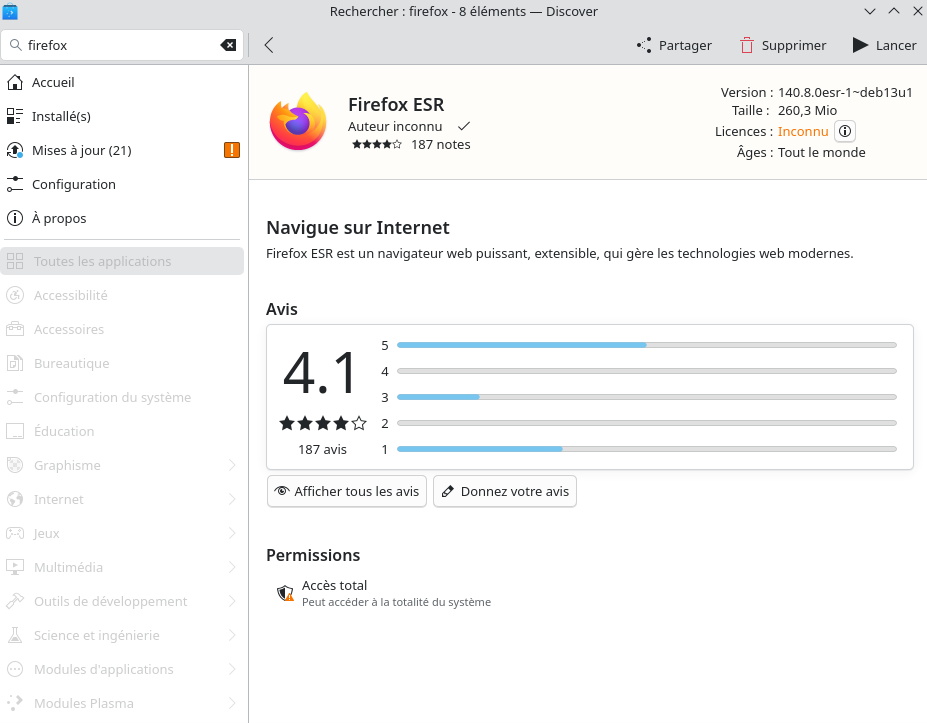Click the Firefox ESR logo

tap(298, 122)
